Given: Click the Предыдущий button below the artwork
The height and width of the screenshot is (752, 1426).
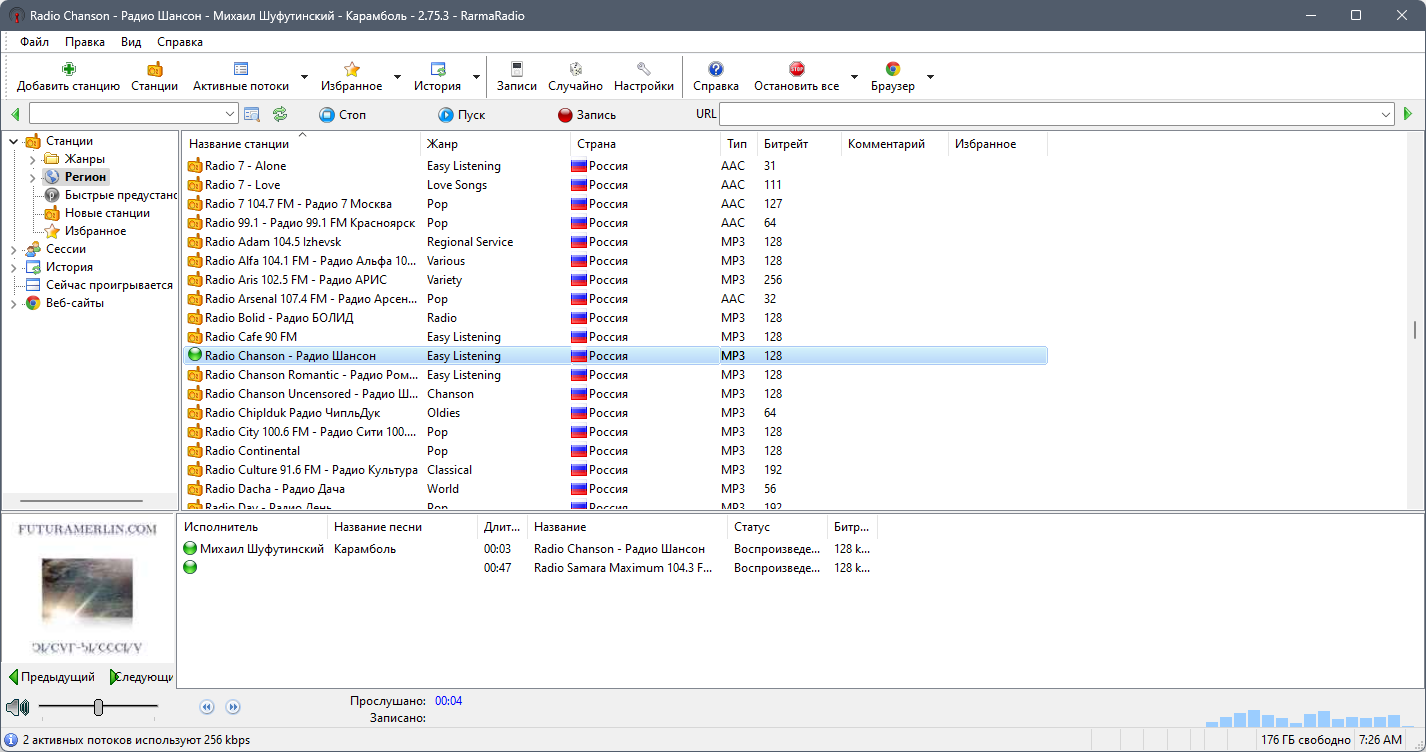Looking at the screenshot, I should pyautogui.click(x=52, y=677).
